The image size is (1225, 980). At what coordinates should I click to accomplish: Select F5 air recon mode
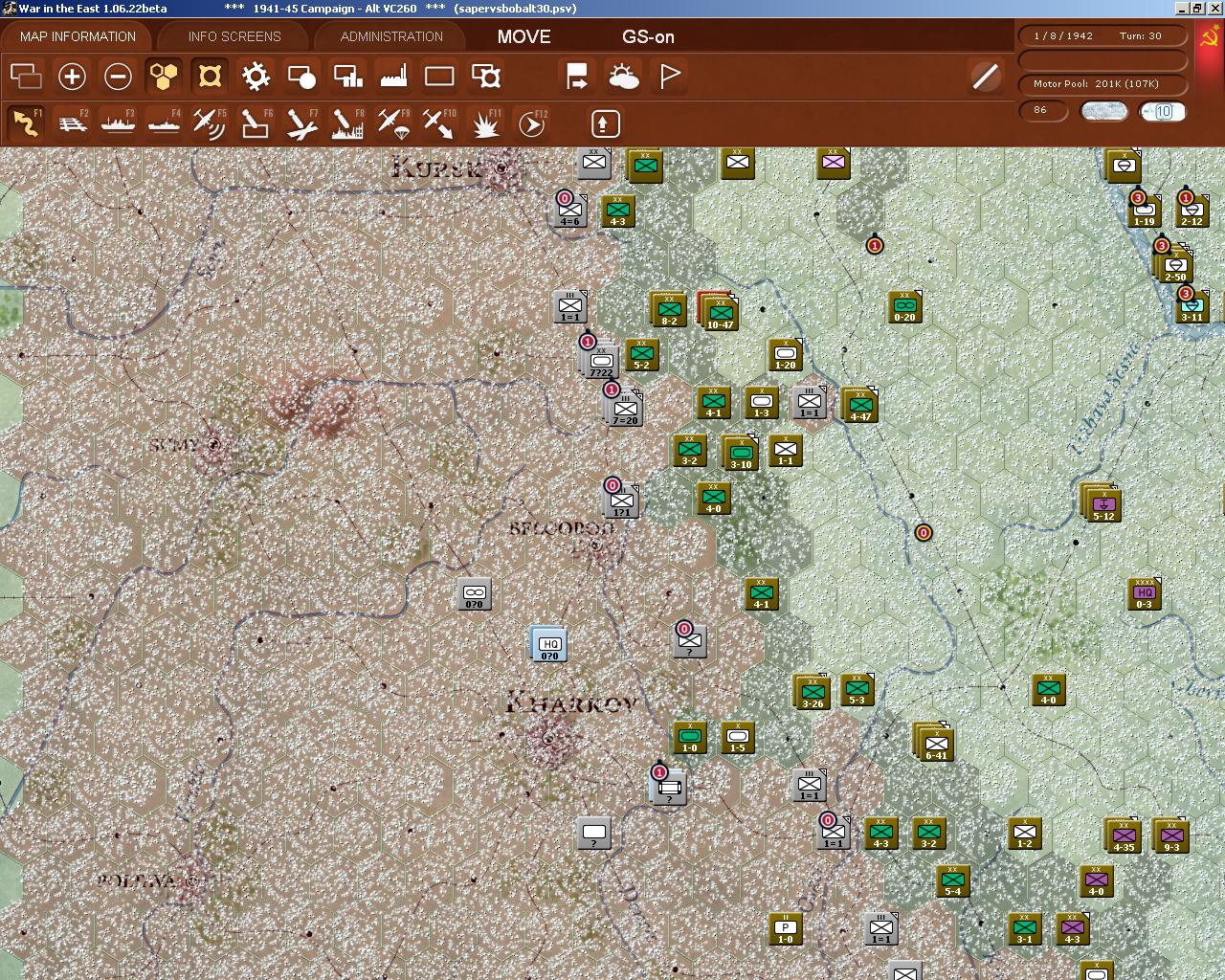210,122
